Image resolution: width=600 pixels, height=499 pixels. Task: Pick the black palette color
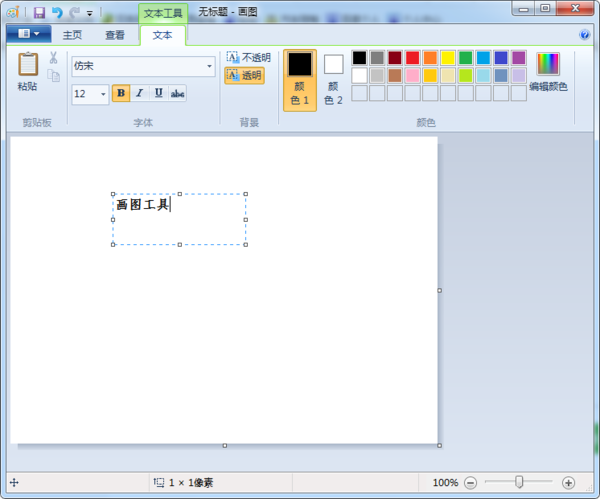(359, 58)
